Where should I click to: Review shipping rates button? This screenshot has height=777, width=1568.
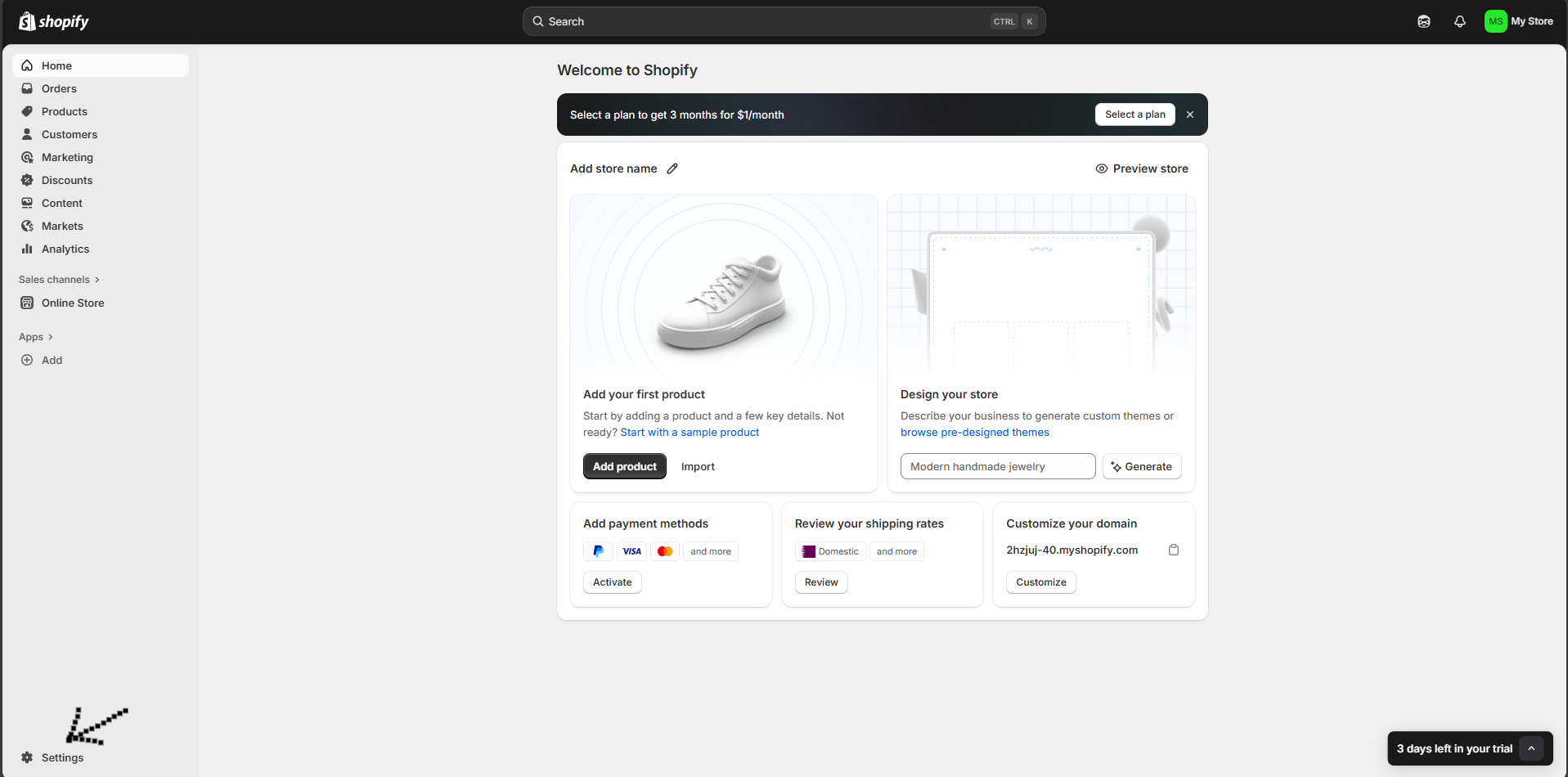click(821, 582)
